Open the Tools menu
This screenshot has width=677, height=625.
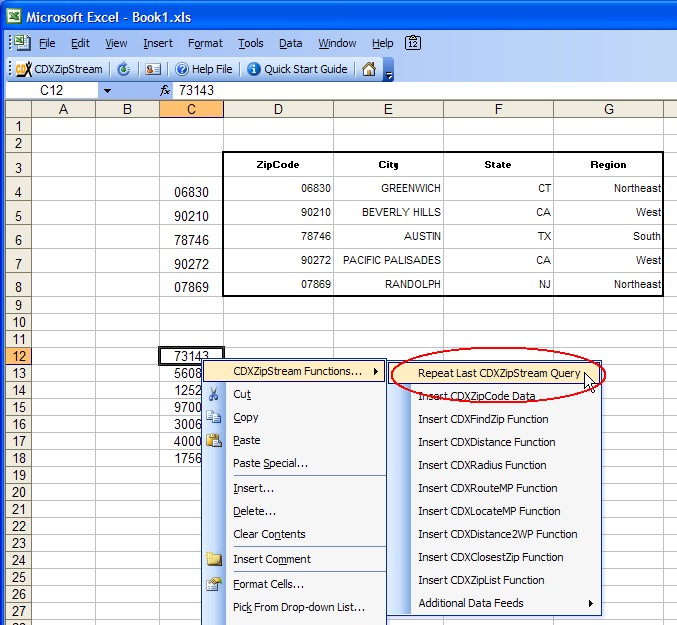(x=250, y=43)
